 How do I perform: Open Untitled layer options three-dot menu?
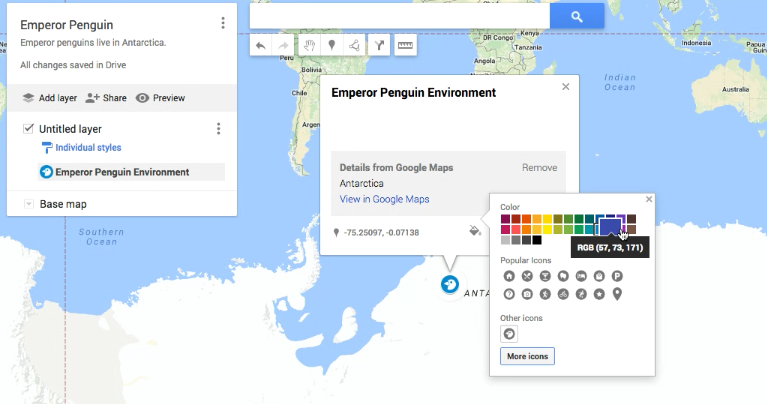pos(219,129)
